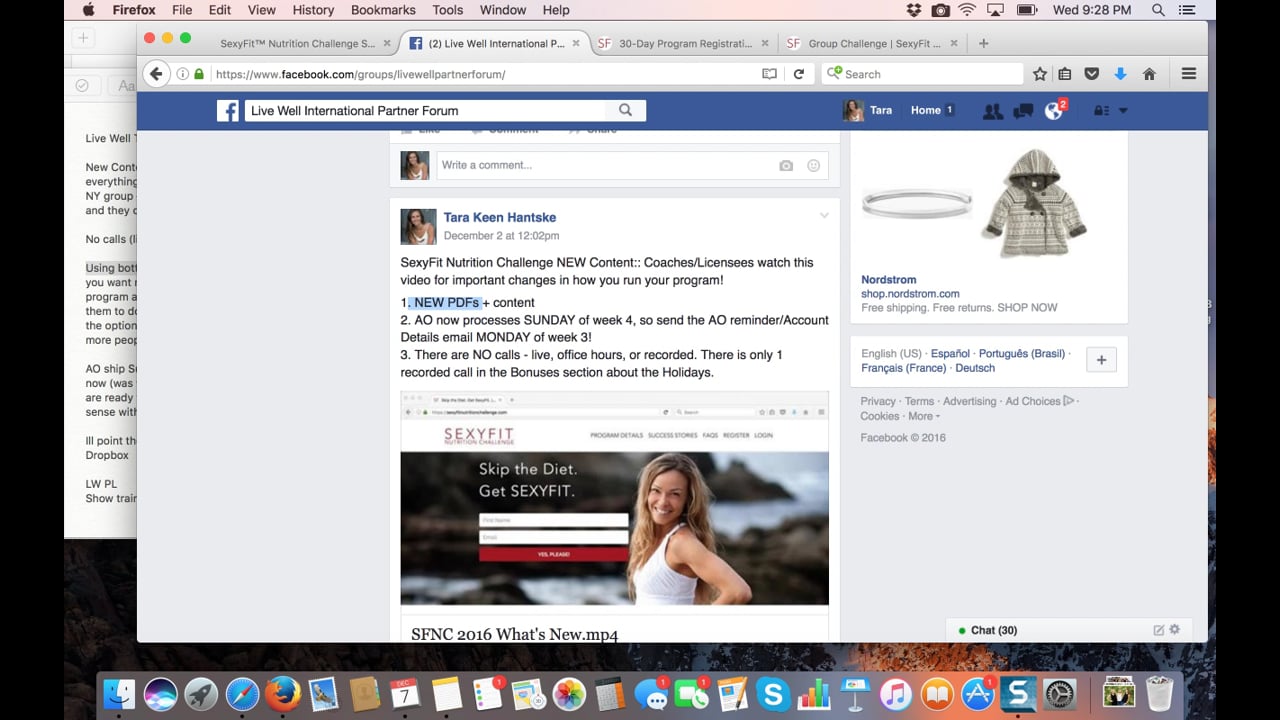Viewport: 1280px width, 720px height.
Task: Compose new chat message icon
Action: pos(1158,630)
